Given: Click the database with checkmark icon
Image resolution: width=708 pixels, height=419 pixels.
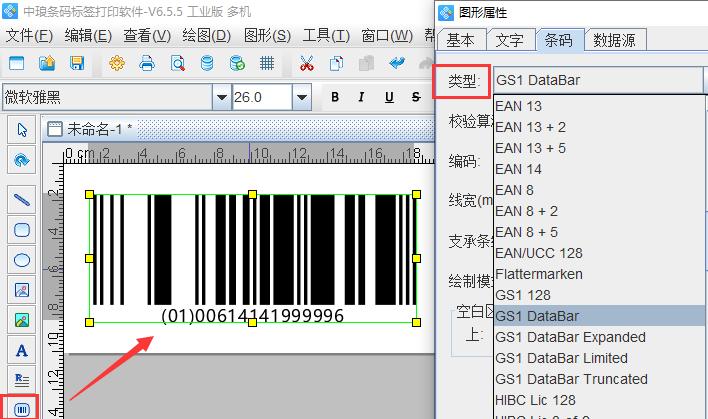Looking at the screenshot, I should 237,63.
